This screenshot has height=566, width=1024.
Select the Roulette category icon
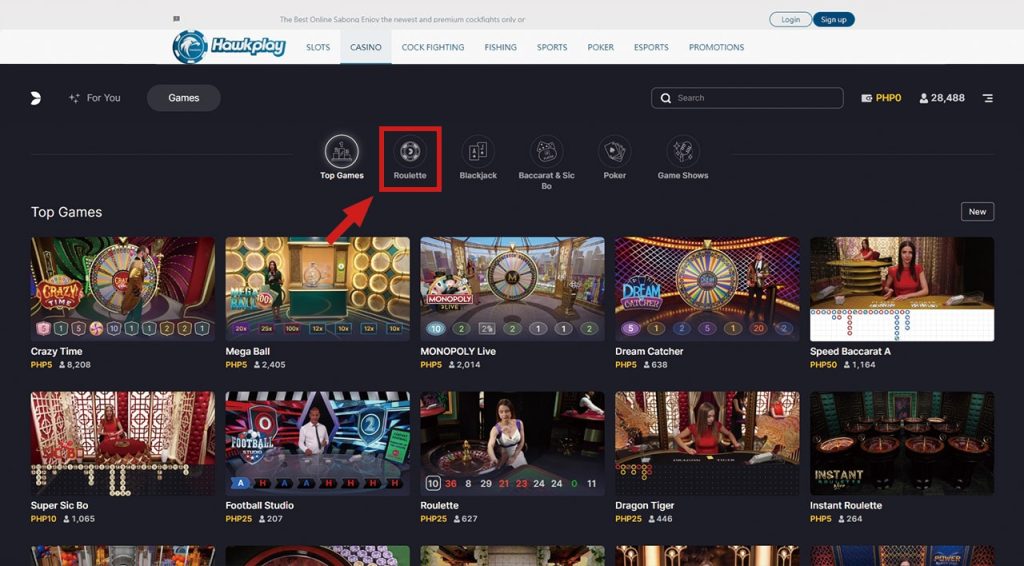pyautogui.click(x=410, y=151)
